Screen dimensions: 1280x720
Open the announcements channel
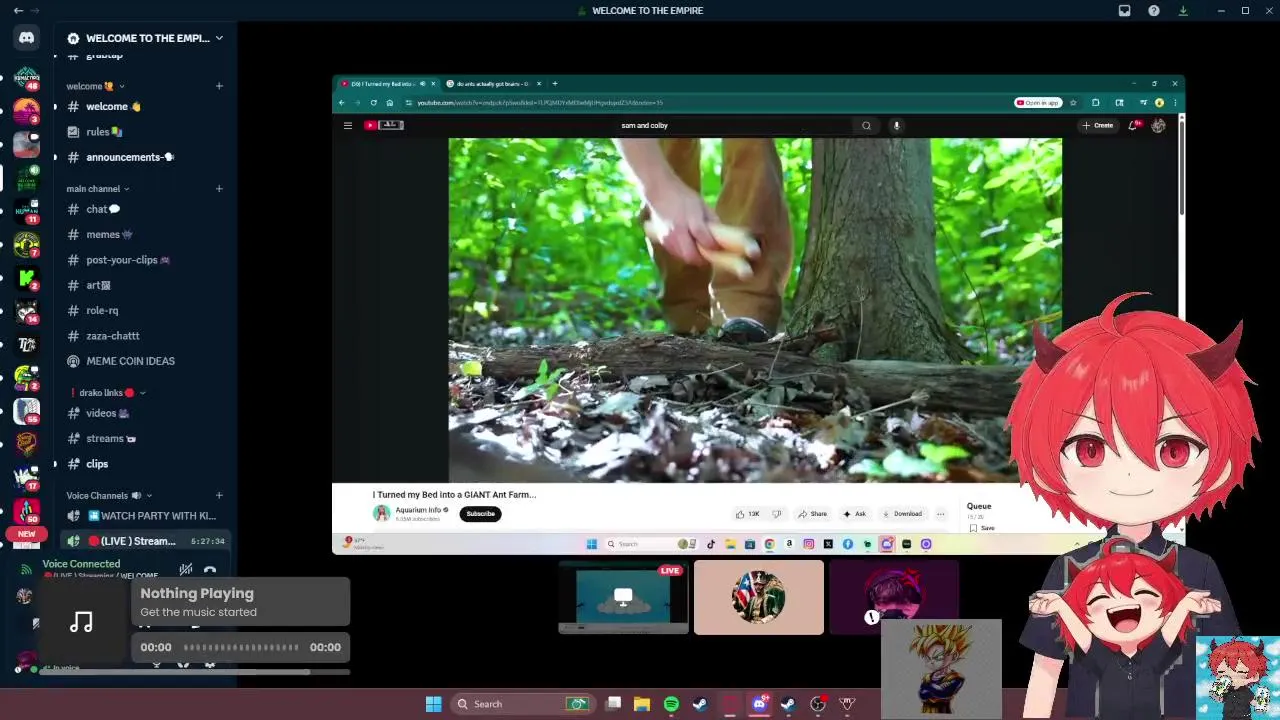point(145,157)
